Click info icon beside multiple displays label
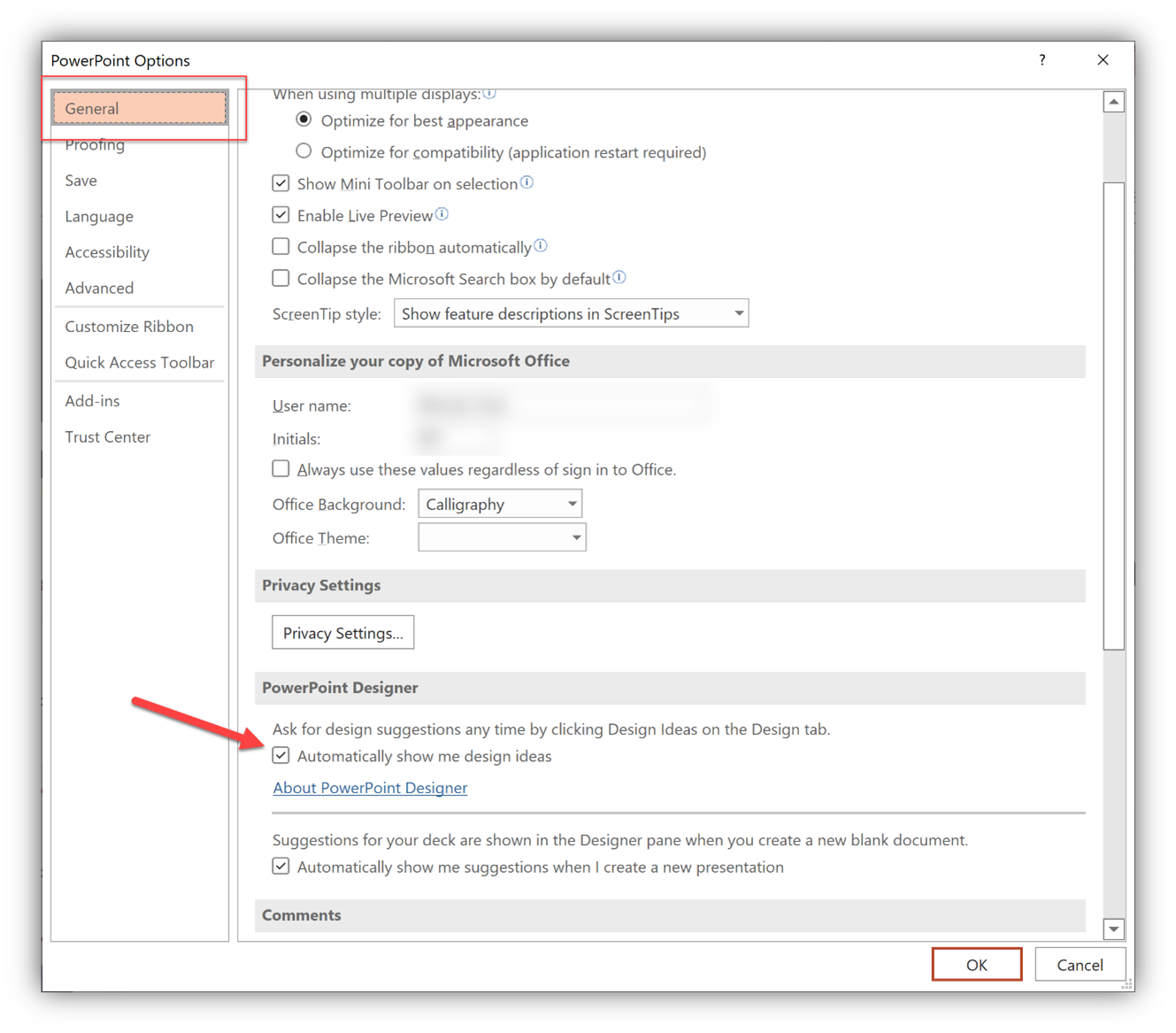1176x1033 pixels. tap(489, 93)
